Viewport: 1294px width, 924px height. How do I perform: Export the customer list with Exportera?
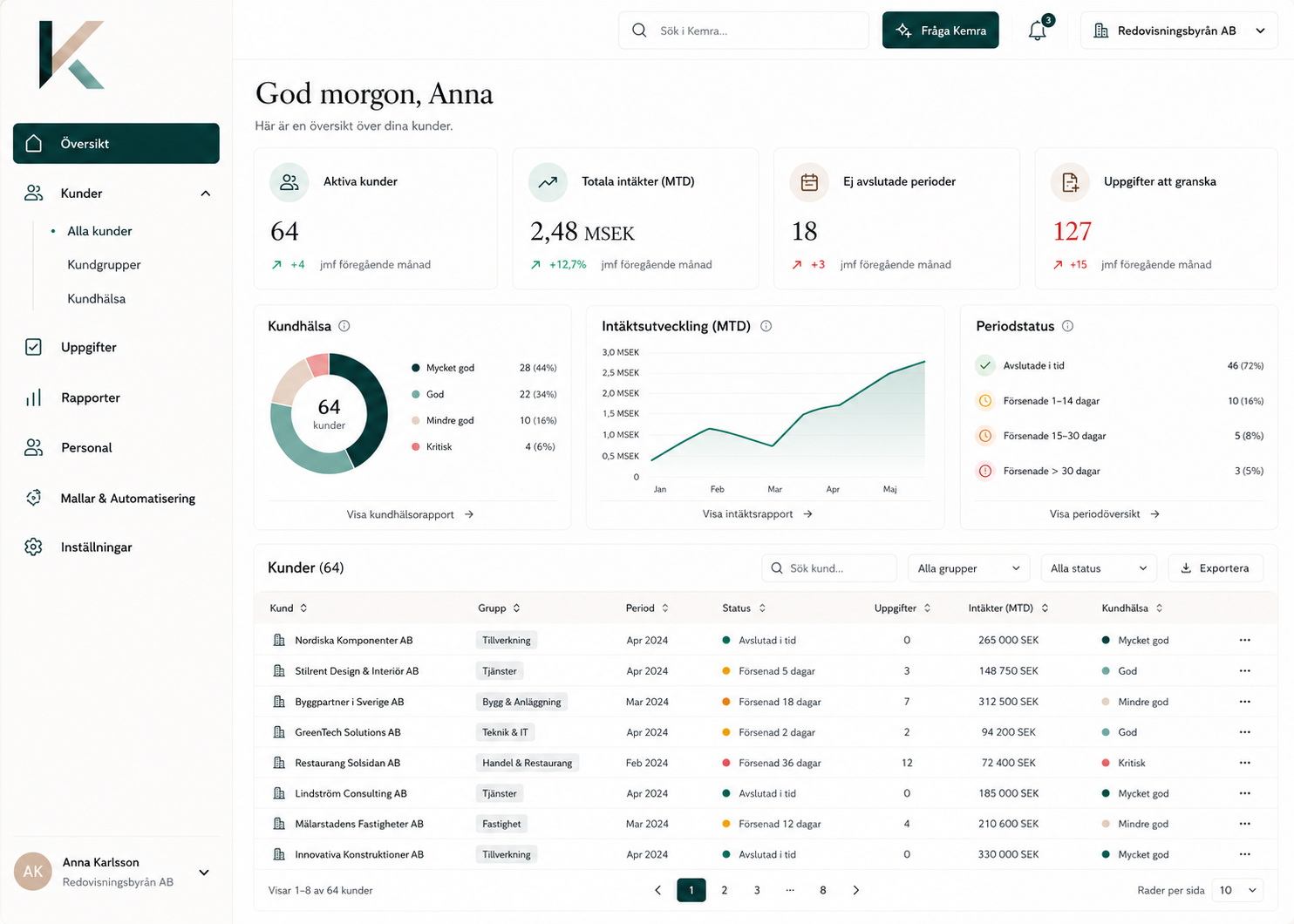pos(1216,568)
